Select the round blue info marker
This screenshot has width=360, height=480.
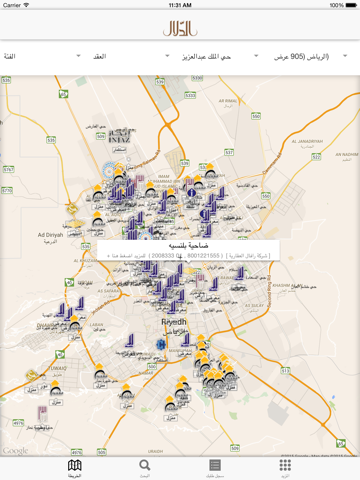click(191, 192)
